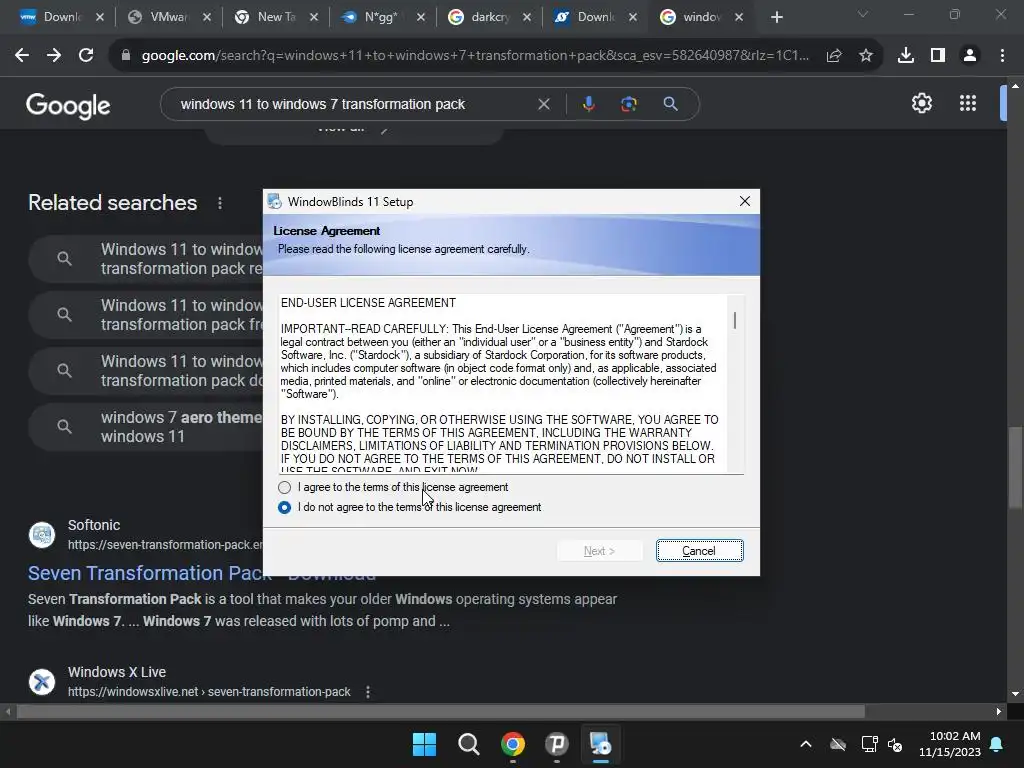Open Chrome three-dot menu
Screen dimensions: 1024x768
1002,56
